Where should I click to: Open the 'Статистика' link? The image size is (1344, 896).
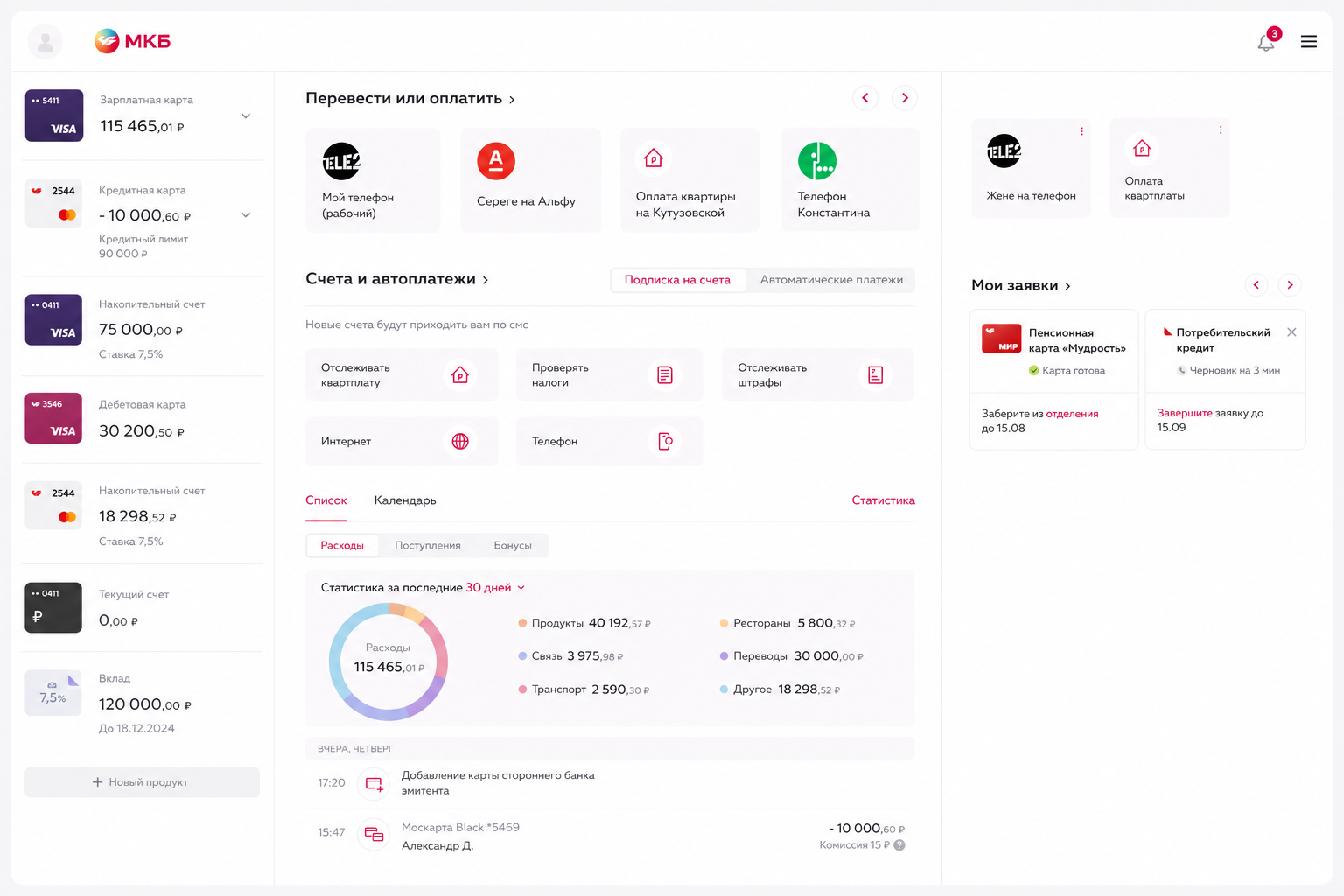click(x=884, y=500)
